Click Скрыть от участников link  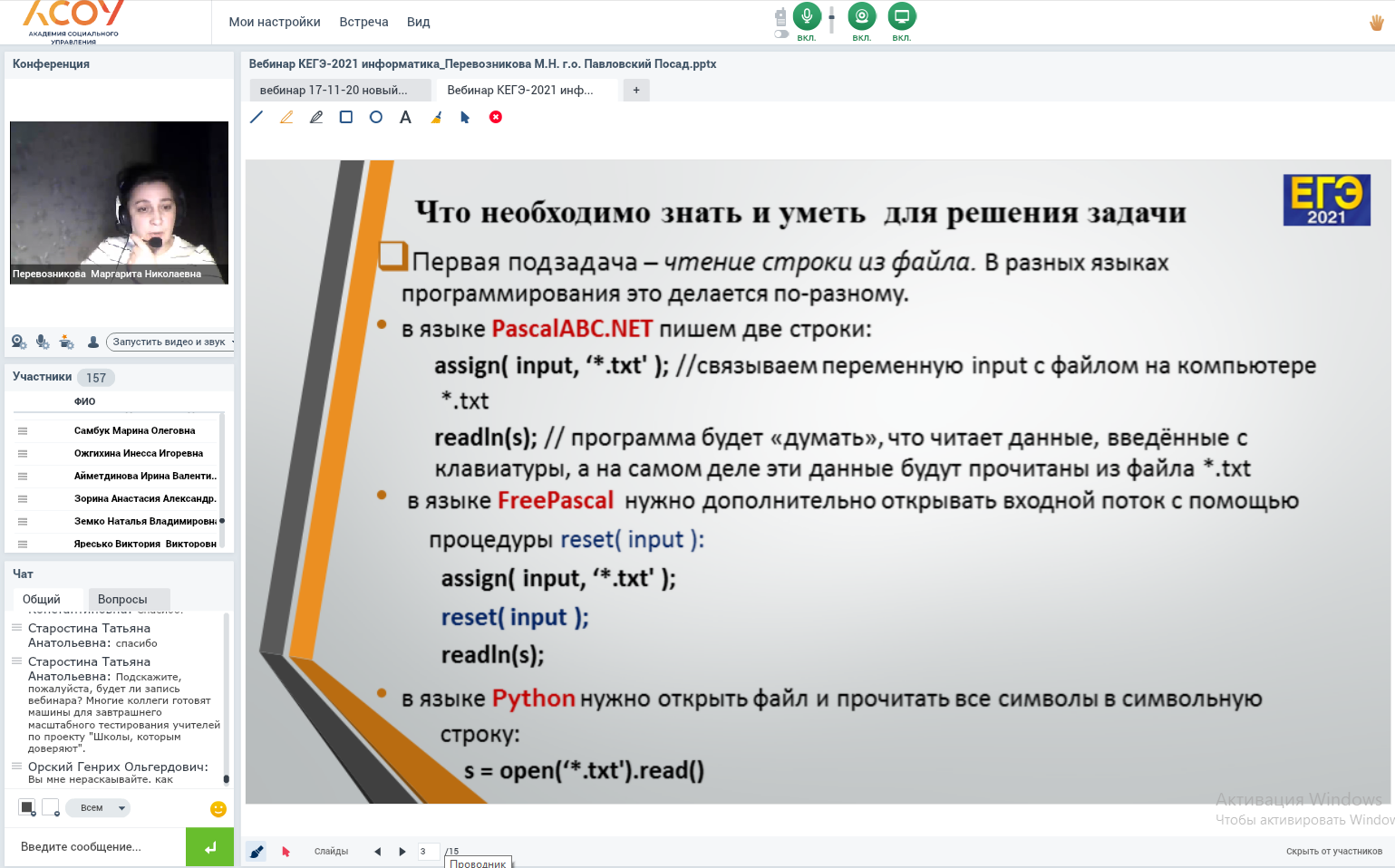(1332, 852)
